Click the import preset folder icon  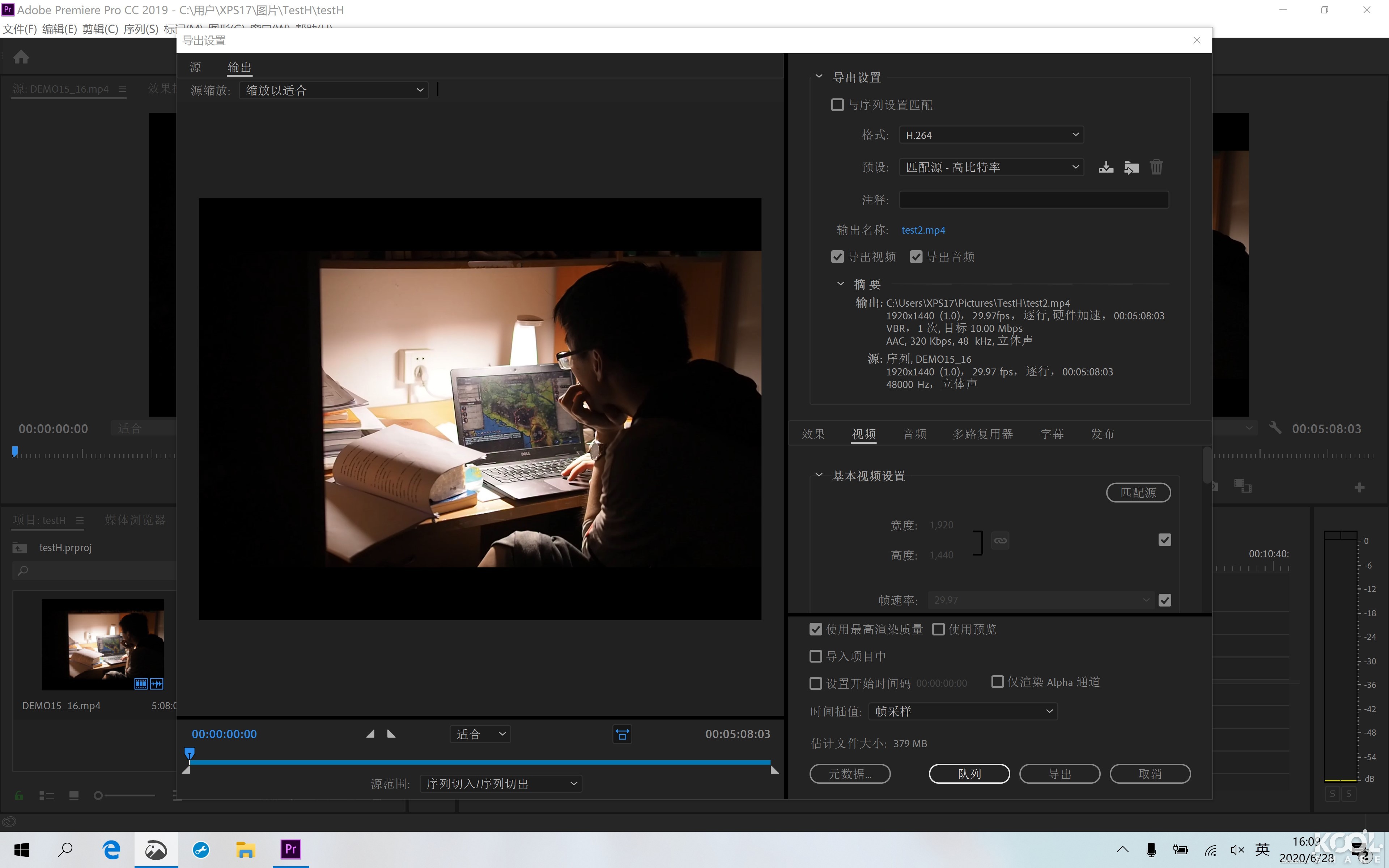tap(1131, 166)
